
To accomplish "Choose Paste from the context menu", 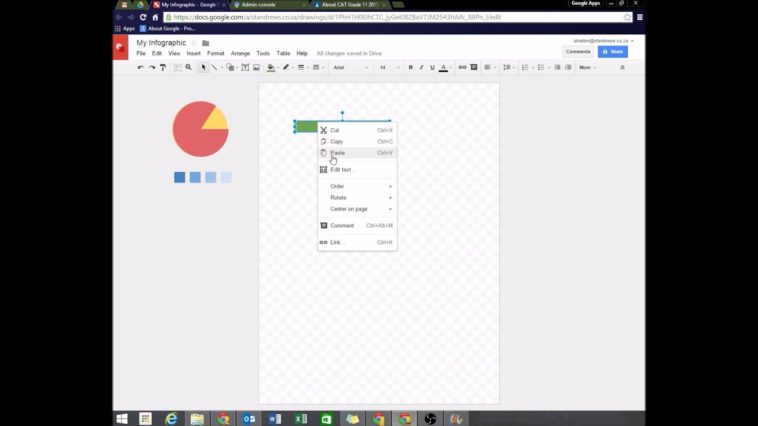I will pos(337,153).
